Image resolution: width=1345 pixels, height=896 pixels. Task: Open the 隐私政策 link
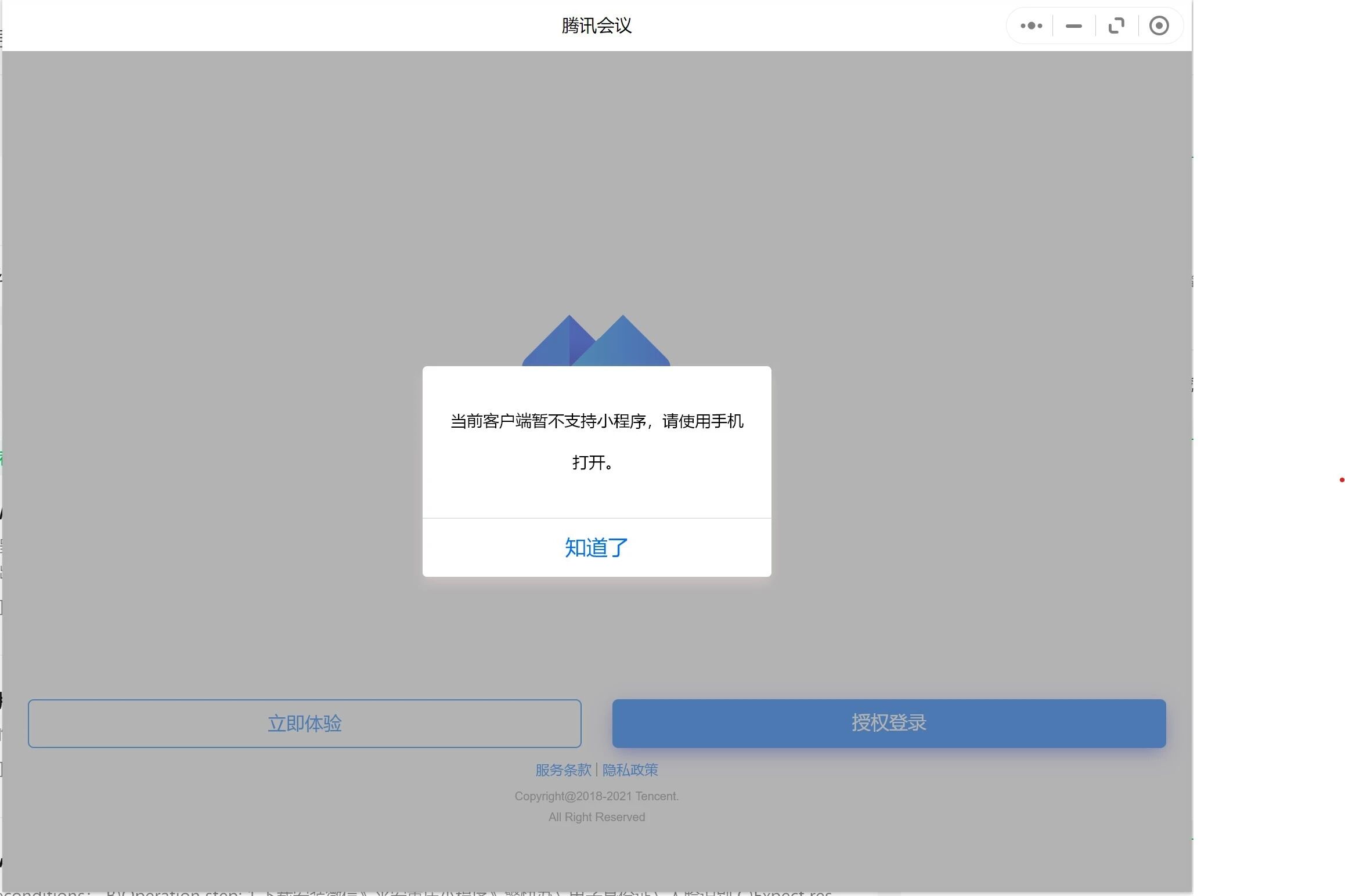click(630, 770)
